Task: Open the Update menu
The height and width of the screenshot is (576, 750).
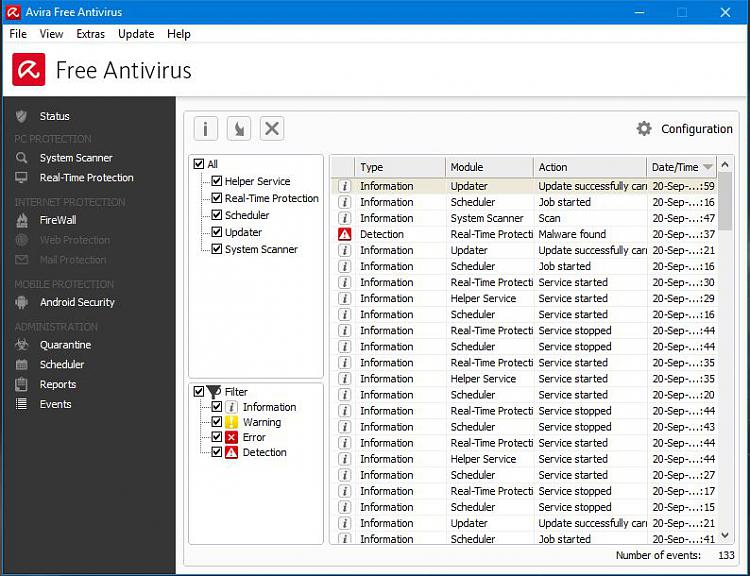Action: click(x=136, y=34)
